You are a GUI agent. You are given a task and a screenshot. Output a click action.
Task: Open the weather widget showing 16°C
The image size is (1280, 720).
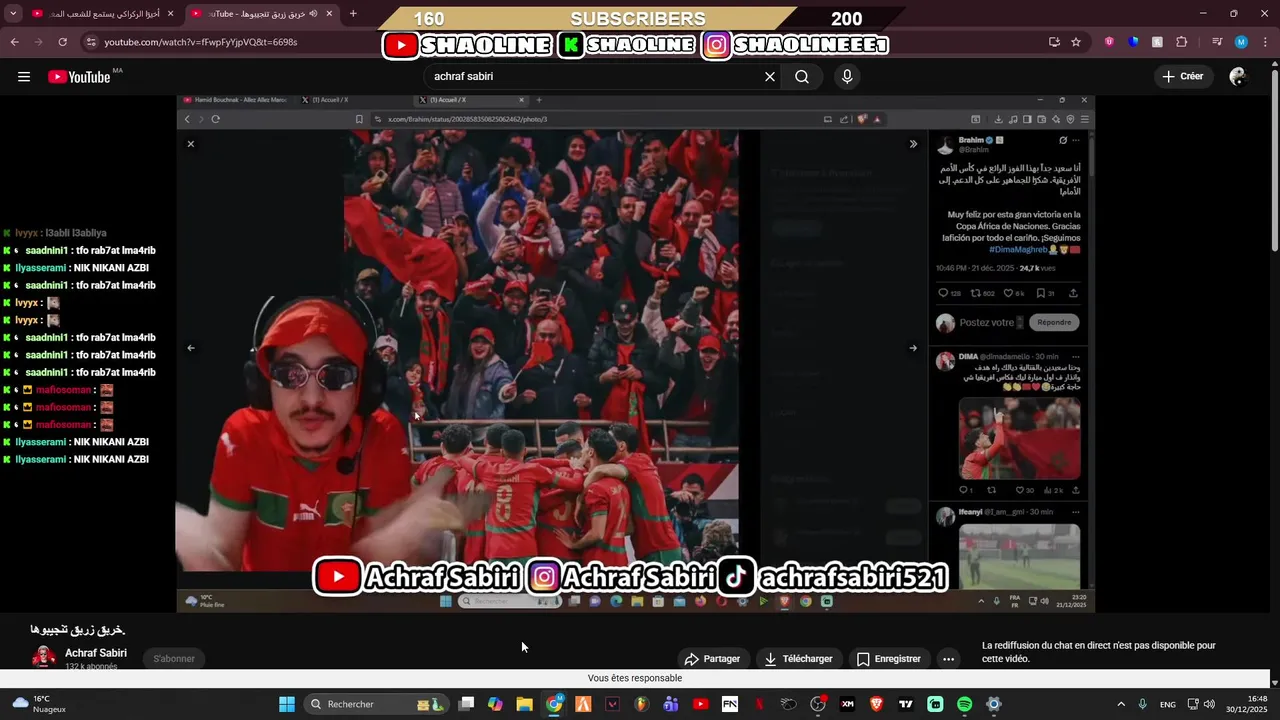[40, 704]
